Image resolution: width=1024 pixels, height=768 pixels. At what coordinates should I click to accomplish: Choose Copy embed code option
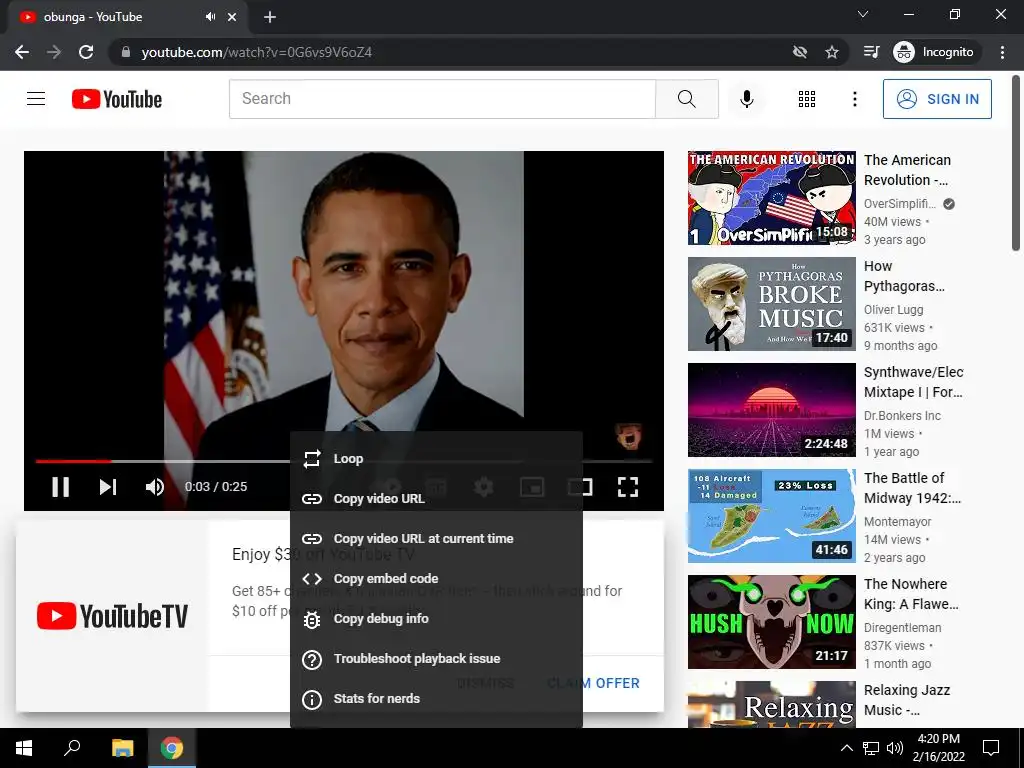[436, 578]
